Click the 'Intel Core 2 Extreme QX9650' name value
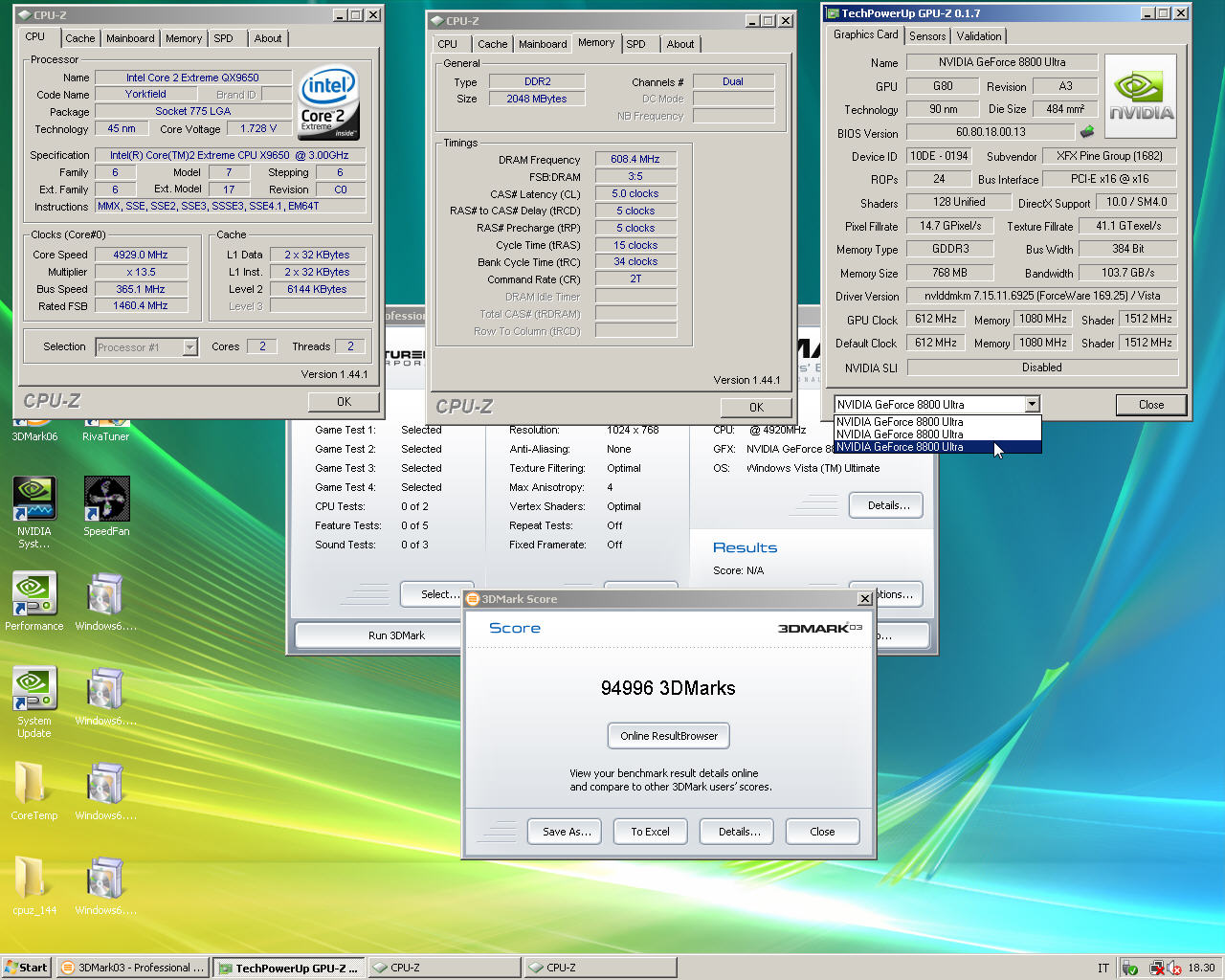Viewport: 1225px width, 980px height. click(192, 78)
